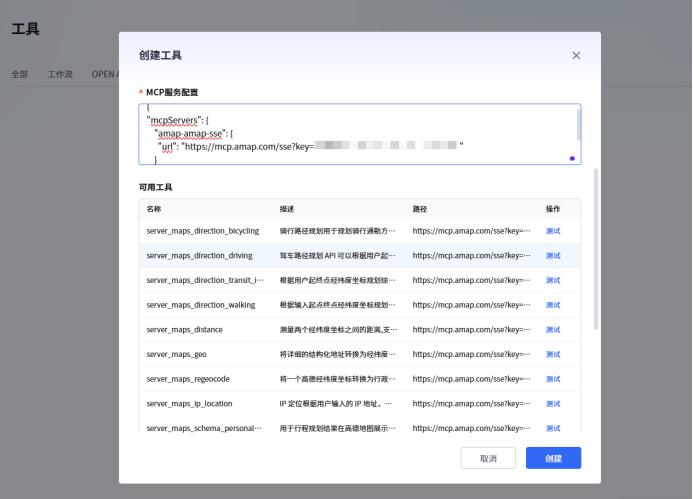This screenshot has width=693, height=499.
Task: Click the blue 创建 button
Action: pos(553,458)
